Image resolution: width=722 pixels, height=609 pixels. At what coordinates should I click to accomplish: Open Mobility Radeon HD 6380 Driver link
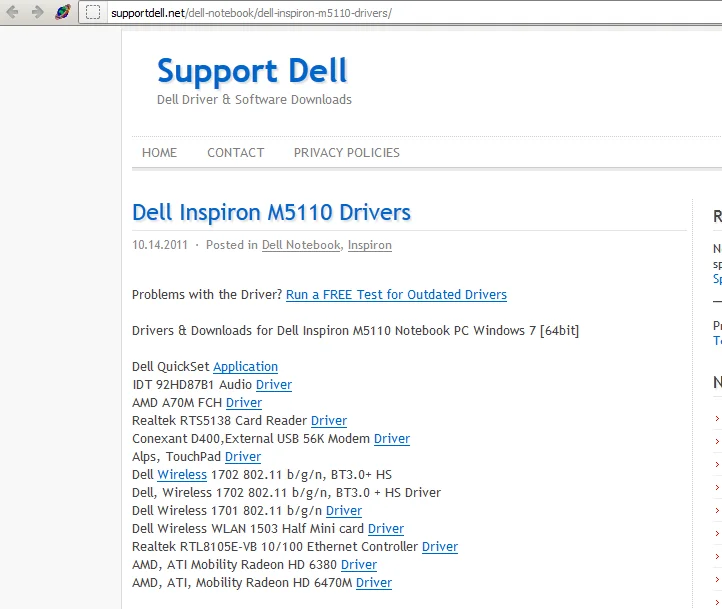point(359,564)
